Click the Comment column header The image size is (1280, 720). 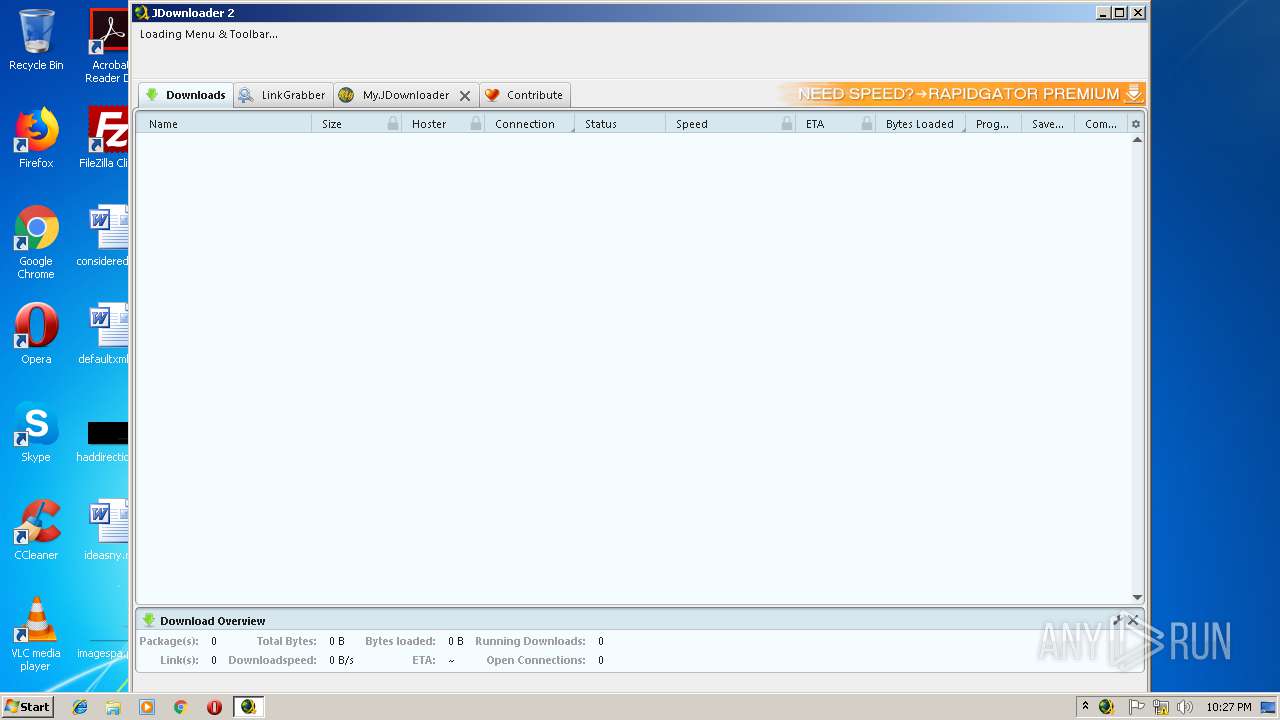coord(1101,124)
